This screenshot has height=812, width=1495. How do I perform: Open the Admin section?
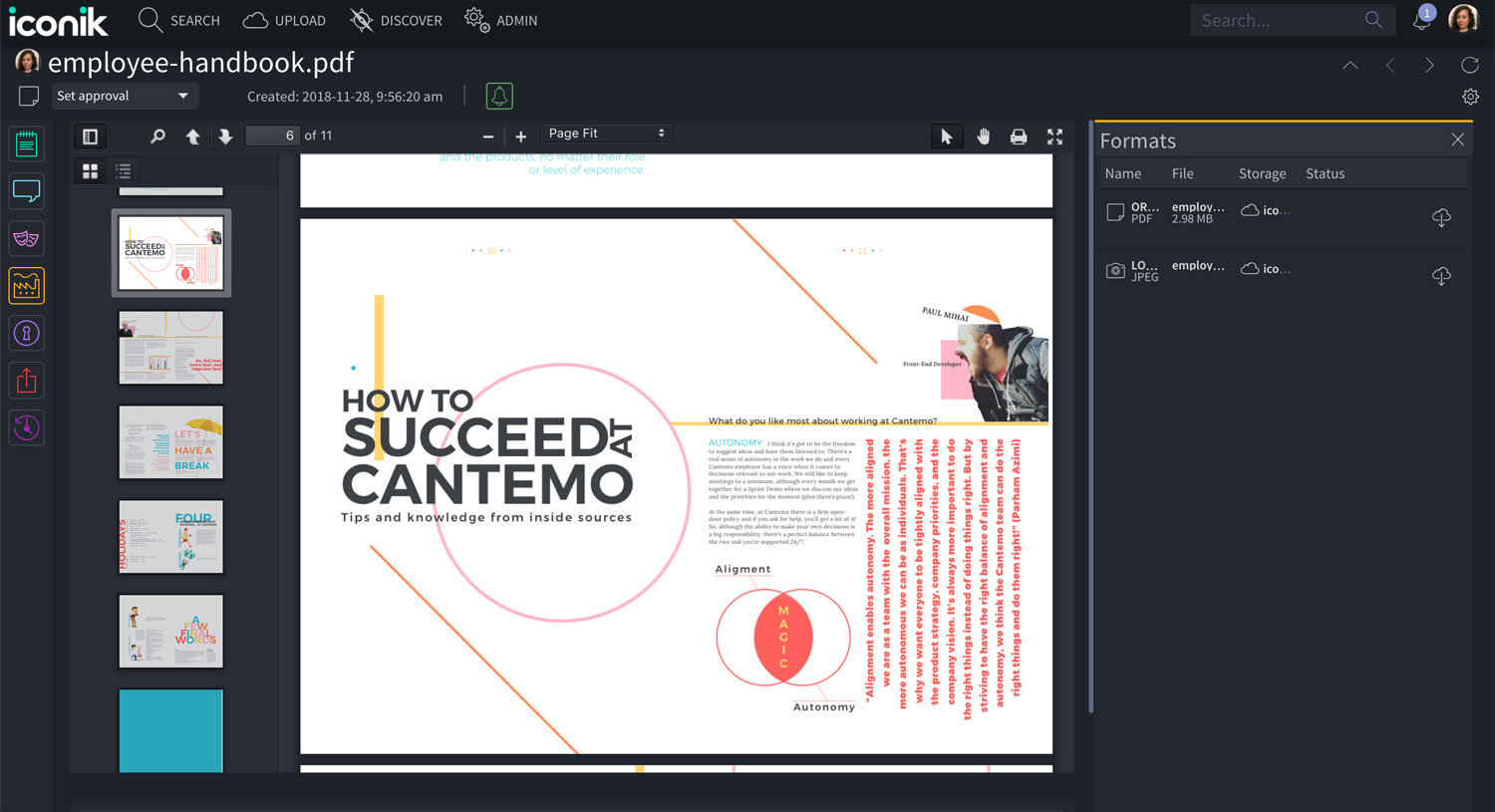click(x=501, y=20)
